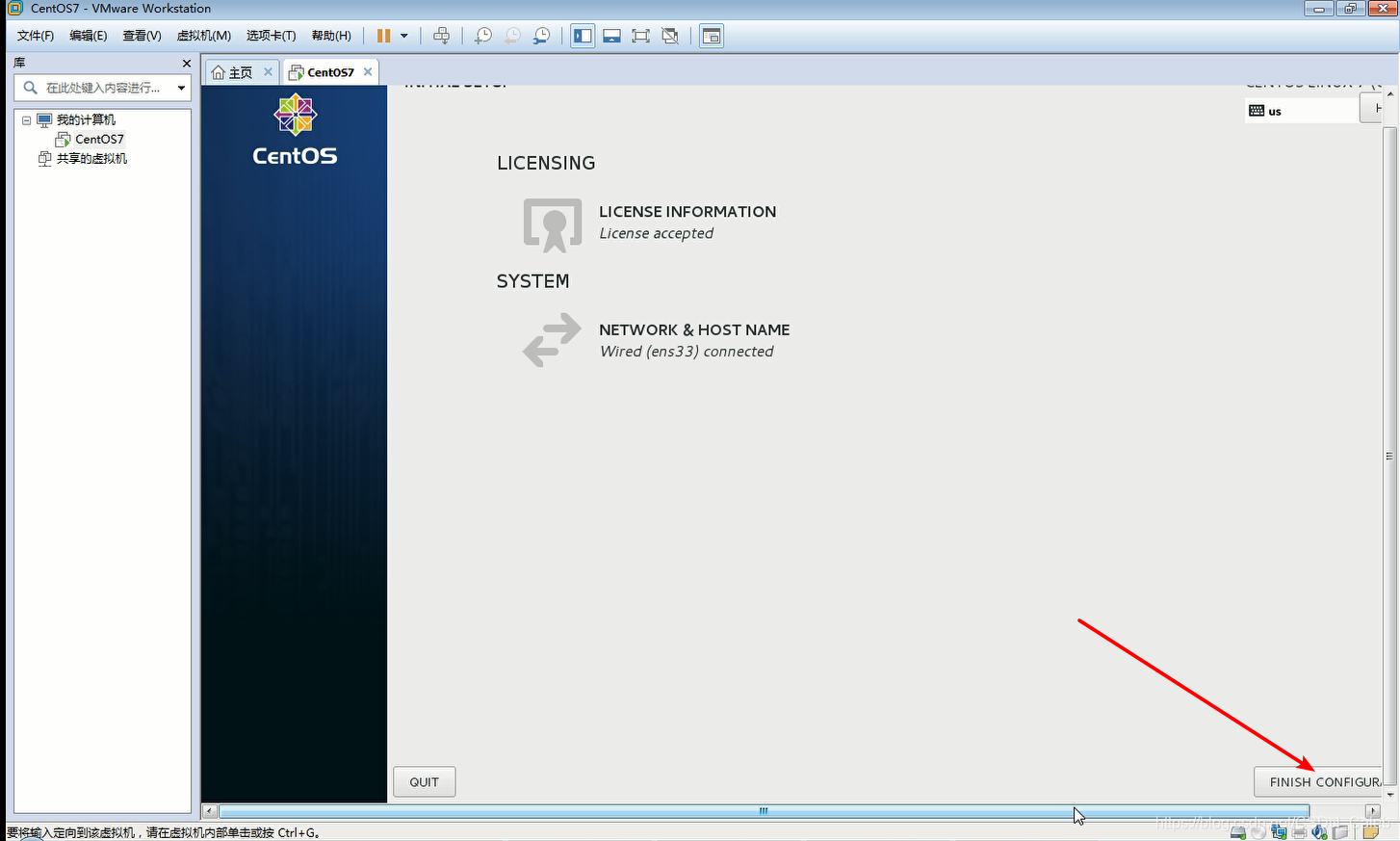Image resolution: width=1400 pixels, height=841 pixels.
Task: Enter full screen mode icon
Action: click(640, 36)
